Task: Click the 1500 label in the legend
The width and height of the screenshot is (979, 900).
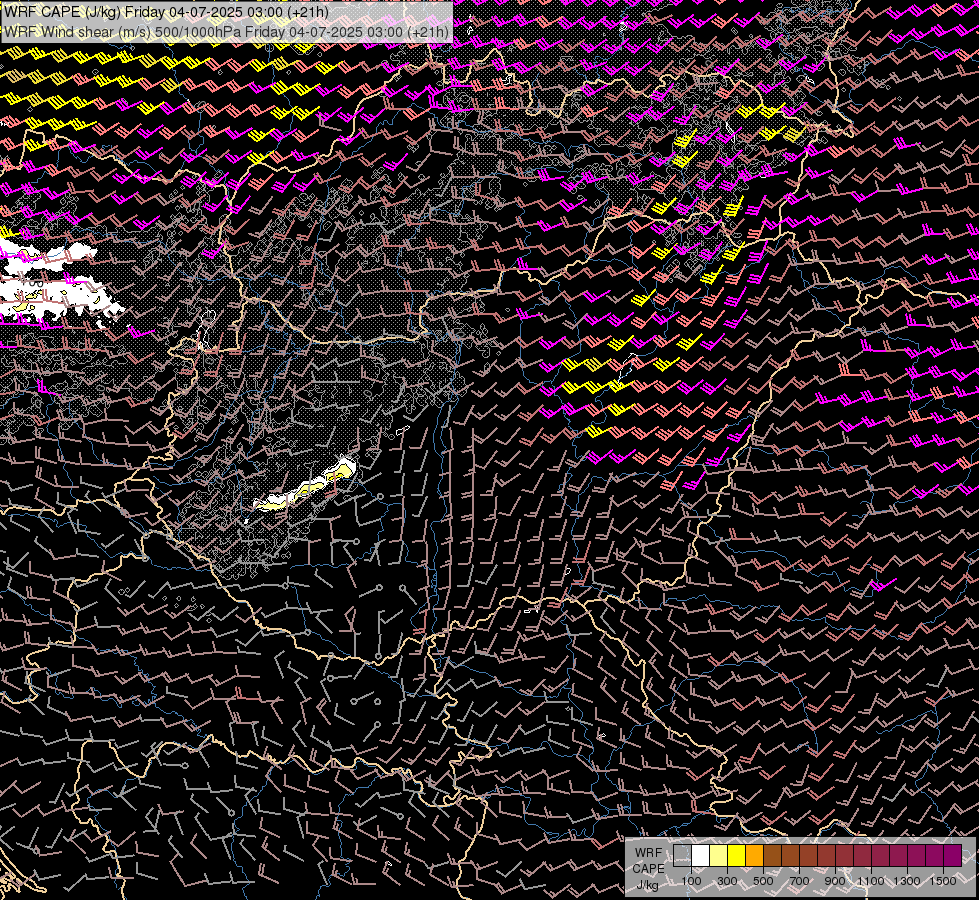Action: [943, 881]
